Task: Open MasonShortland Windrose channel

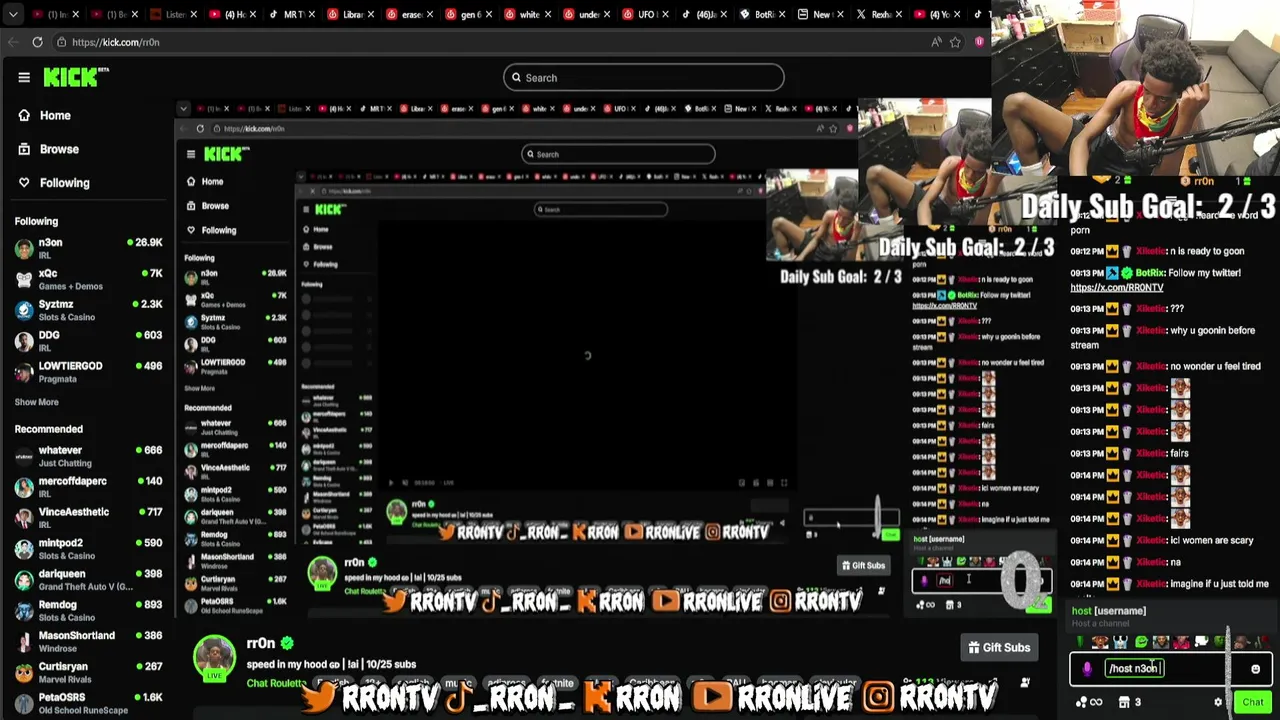Action: click(x=88, y=642)
